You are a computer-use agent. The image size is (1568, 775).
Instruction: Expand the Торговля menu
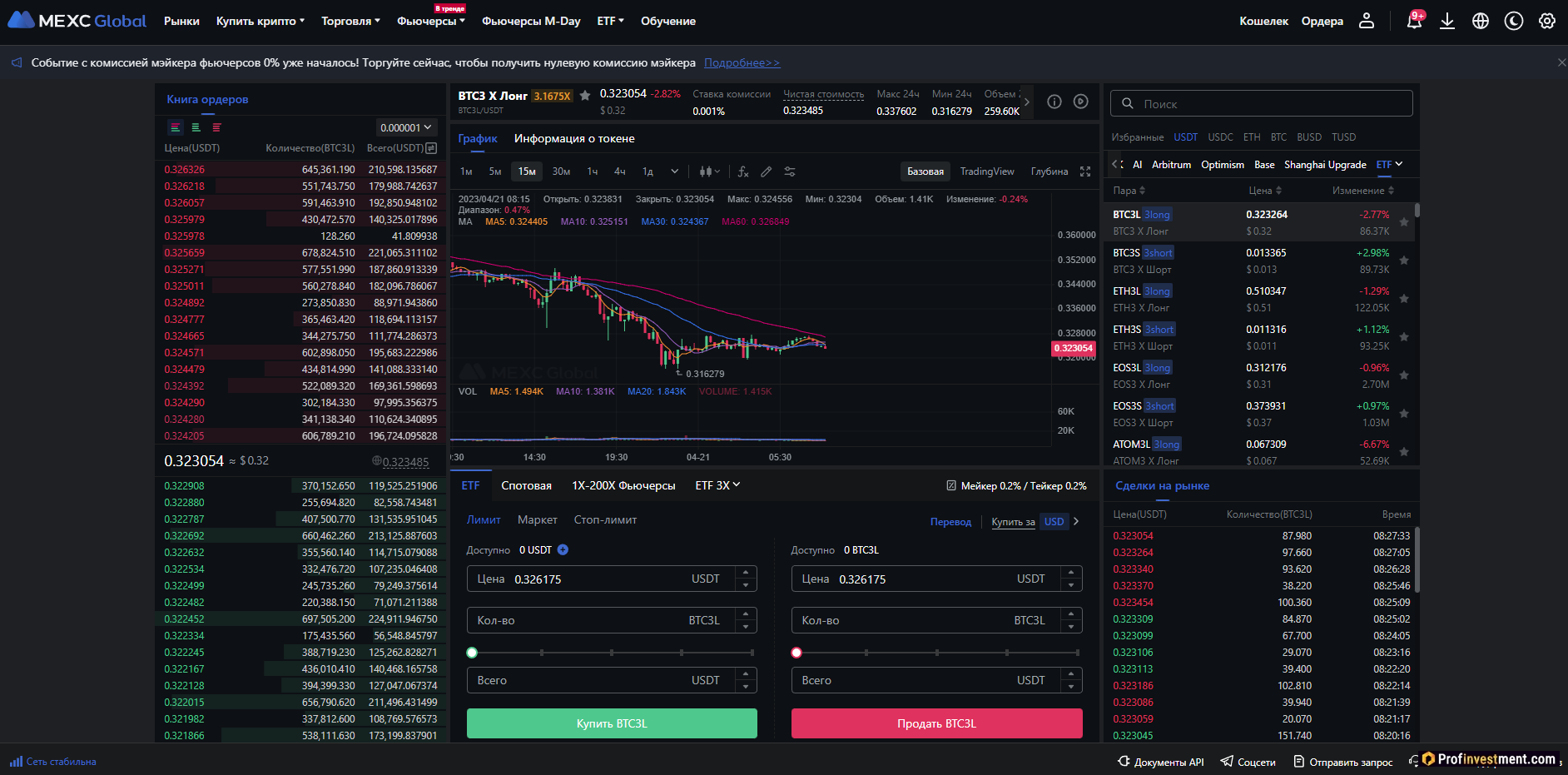click(x=350, y=21)
